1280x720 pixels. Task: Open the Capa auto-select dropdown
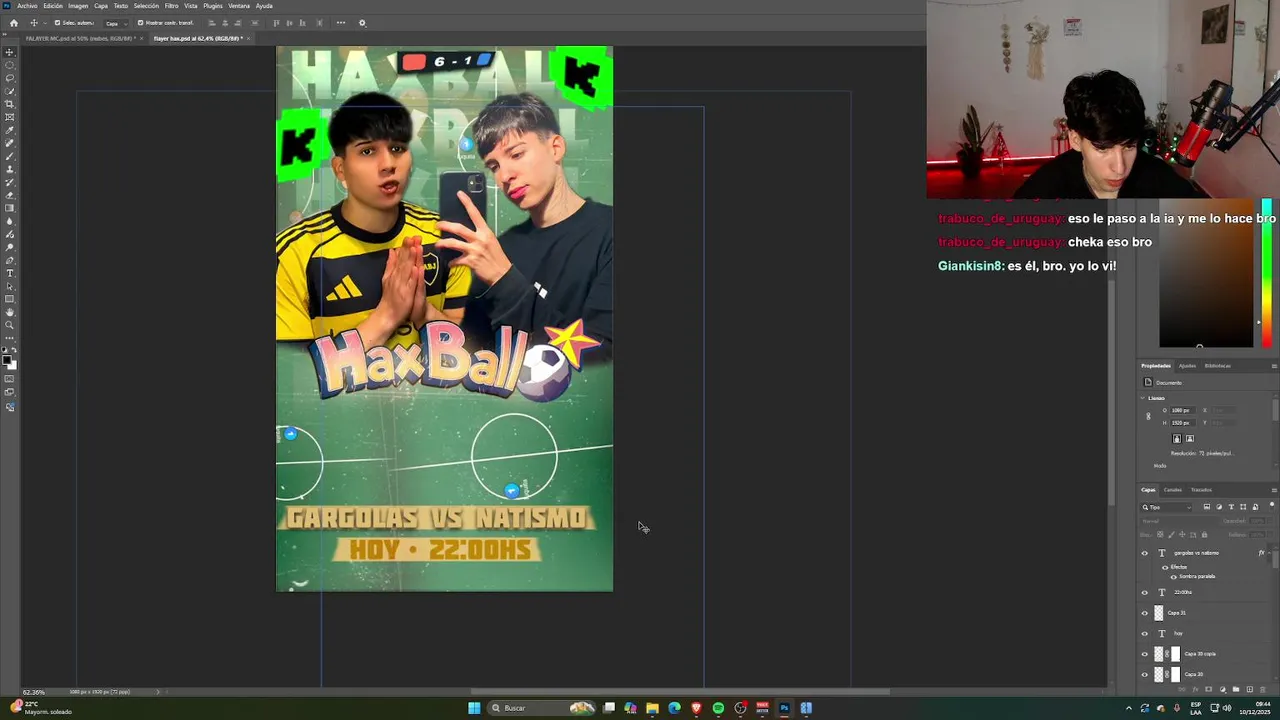tap(117, 23)
